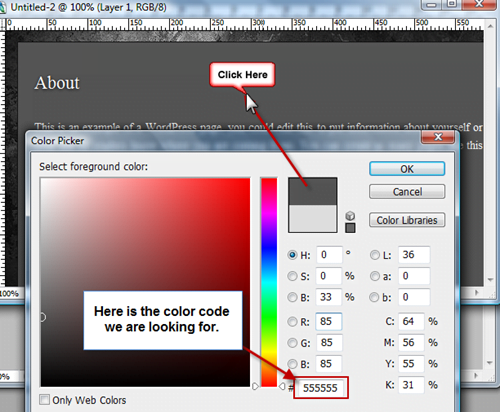Click the Cancel button
Viewport: 500px width, 412px height.
tap(407, 192)
